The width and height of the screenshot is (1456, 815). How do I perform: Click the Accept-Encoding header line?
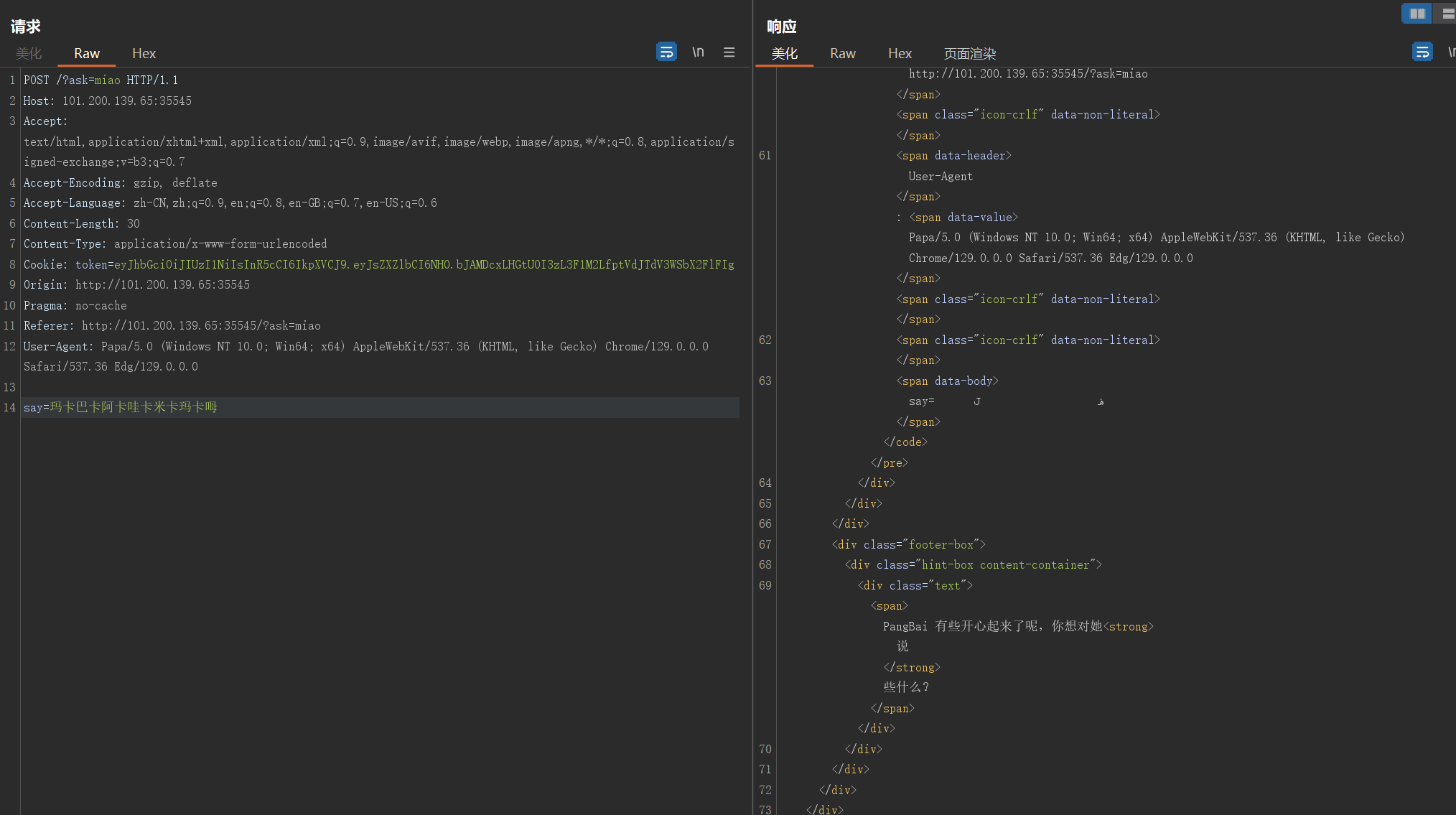click(x=120, y=182)
